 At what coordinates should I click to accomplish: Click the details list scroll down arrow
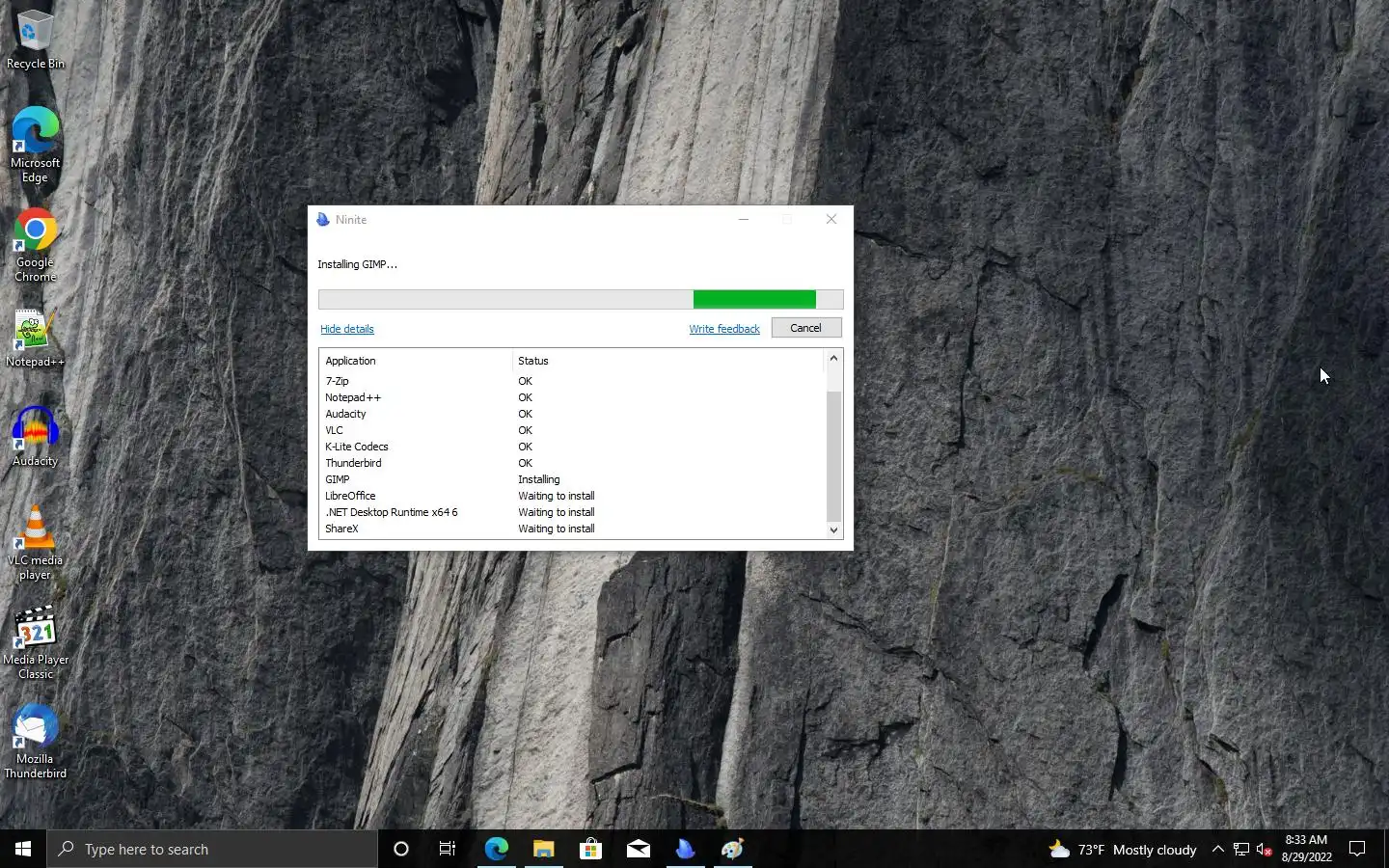point(834,530)
